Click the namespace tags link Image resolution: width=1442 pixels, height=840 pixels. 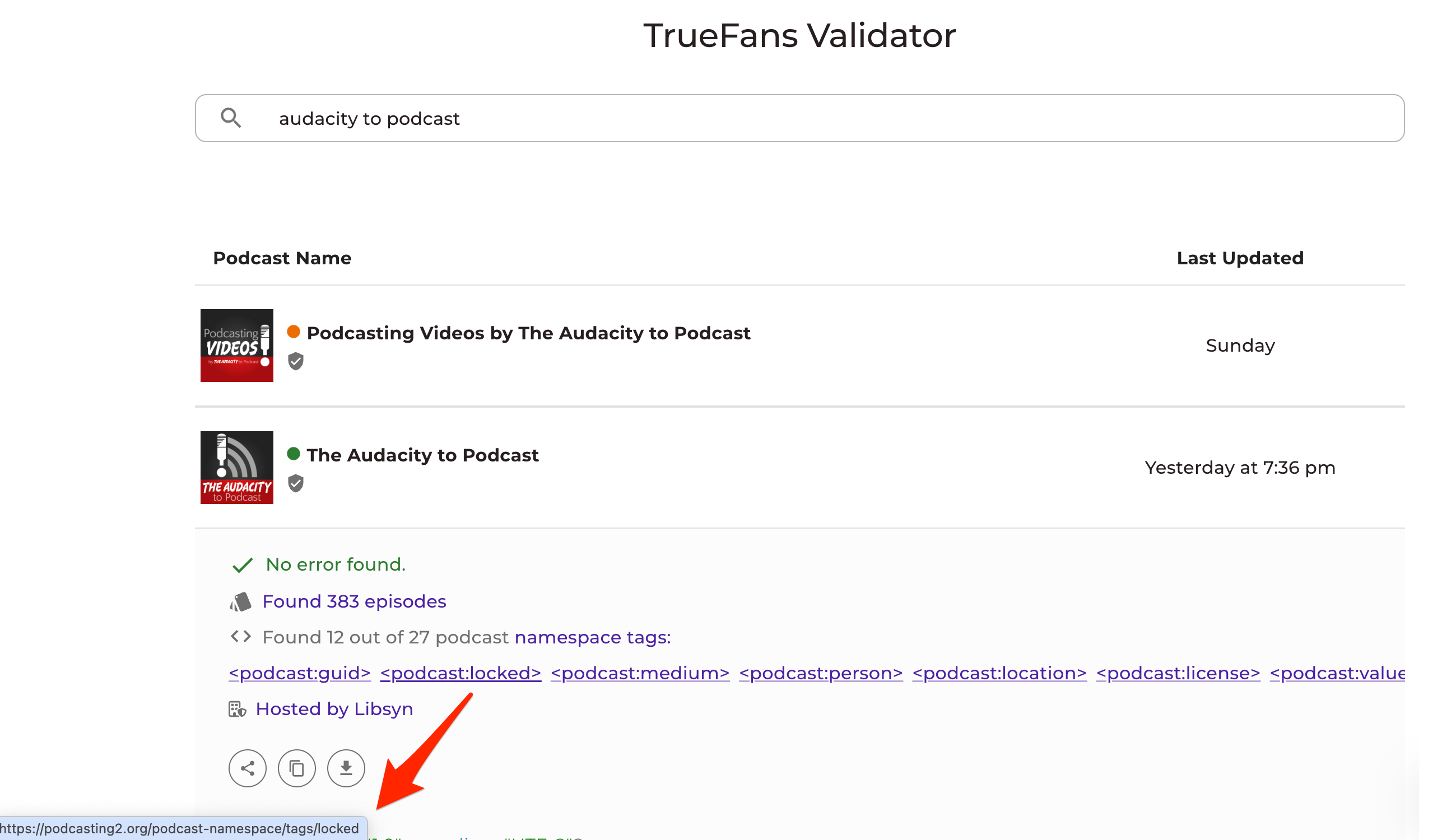pyautogui.click(x=592, y=637)
